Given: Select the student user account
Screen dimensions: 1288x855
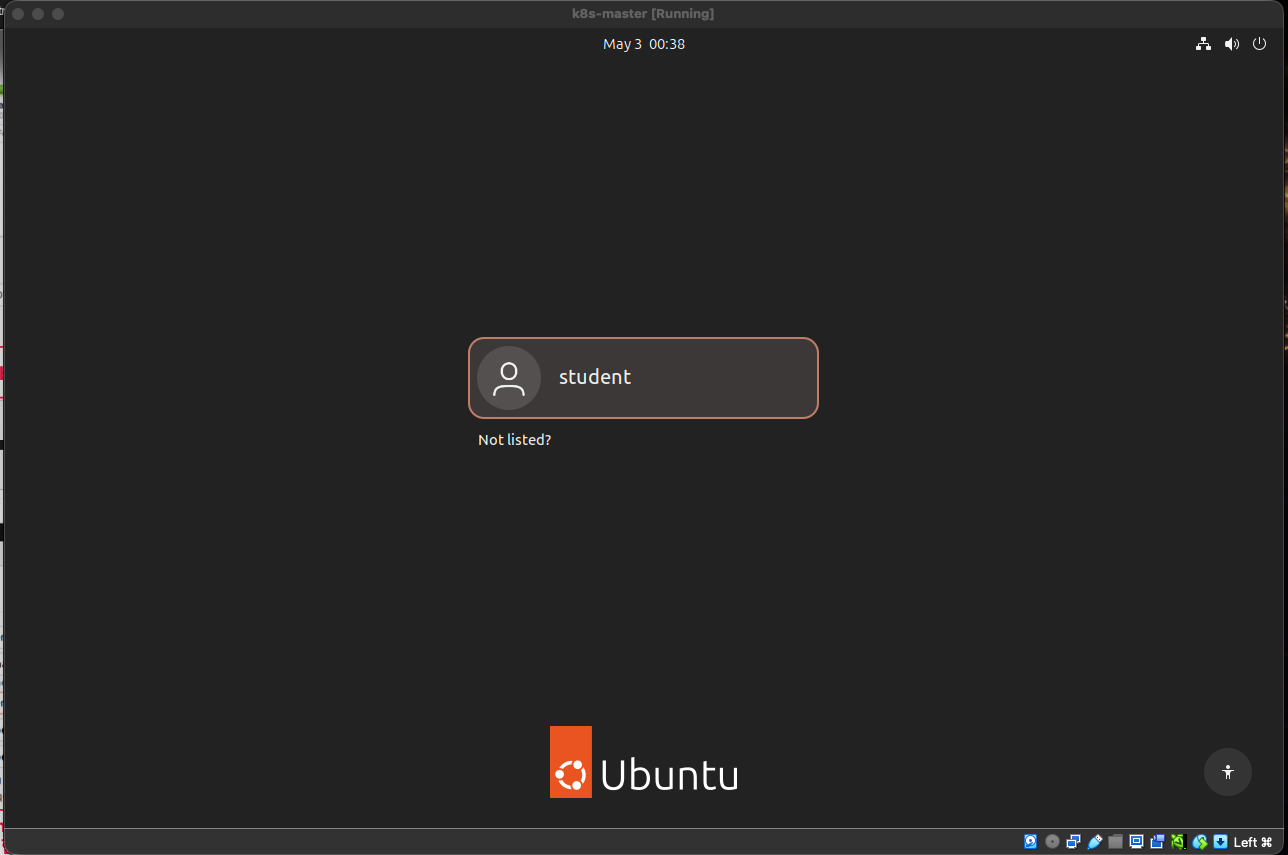Looking at the screenshot, I should tap(643, 378).
